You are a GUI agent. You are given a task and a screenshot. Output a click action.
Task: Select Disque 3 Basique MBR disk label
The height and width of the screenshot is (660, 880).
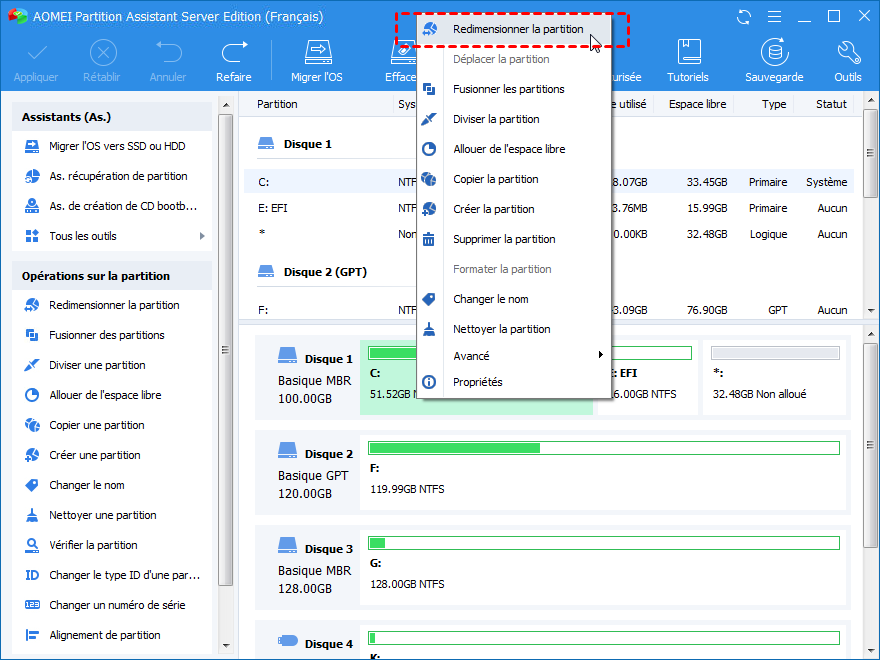315,568
